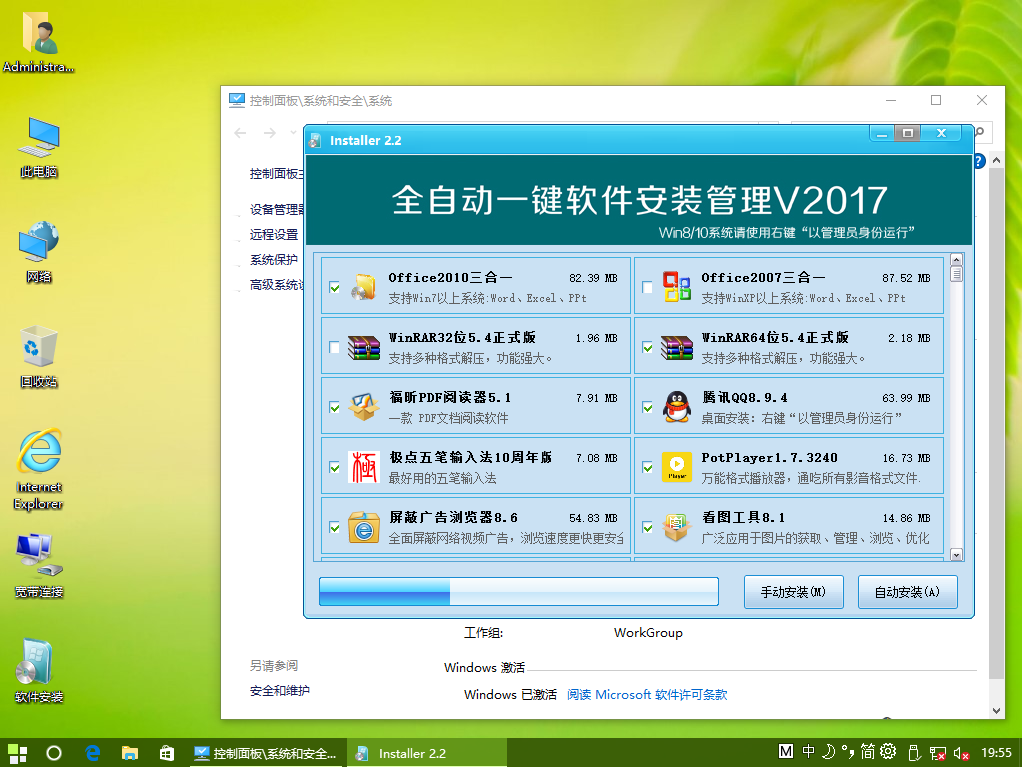This screenshot has width=1022, height=767.
Task: Click the control panel back arrow
Action: (241, 133)
